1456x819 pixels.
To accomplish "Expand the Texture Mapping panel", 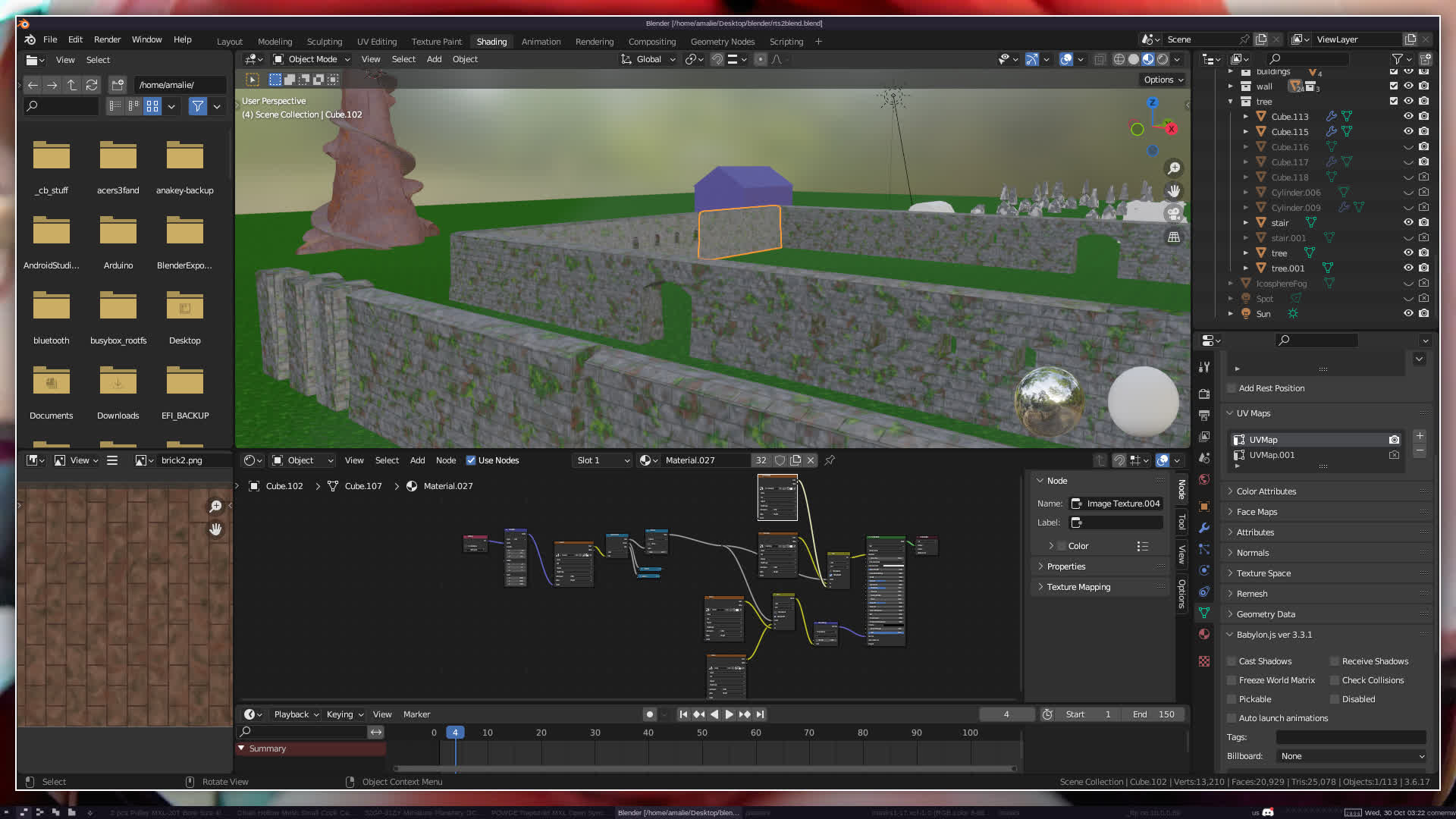I will click(x=1078, y=587).
